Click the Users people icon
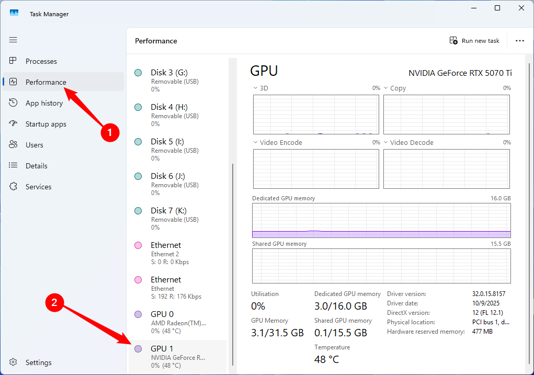The height and width of the screenshot is (375, 534). [x=13, y=144]
